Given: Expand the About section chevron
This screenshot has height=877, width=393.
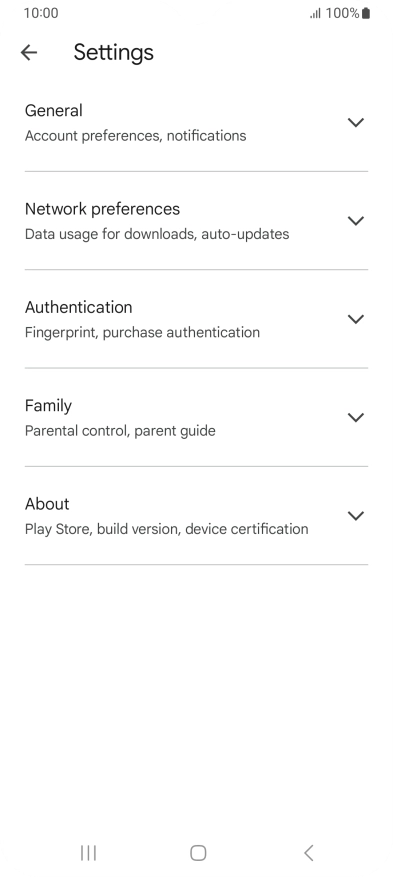Looking at the screenshot, I should coord(356,516).
